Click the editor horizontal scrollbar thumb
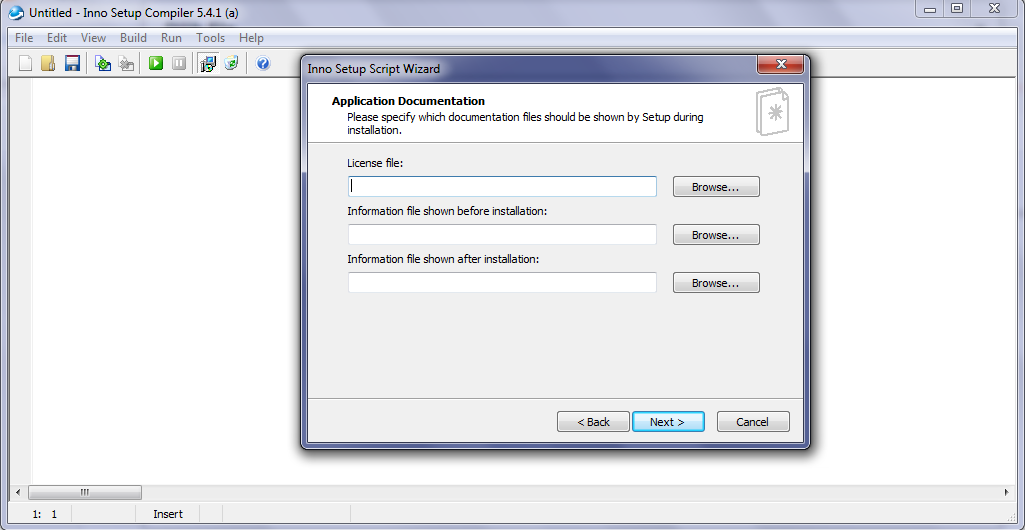 (x=85, y=492)
